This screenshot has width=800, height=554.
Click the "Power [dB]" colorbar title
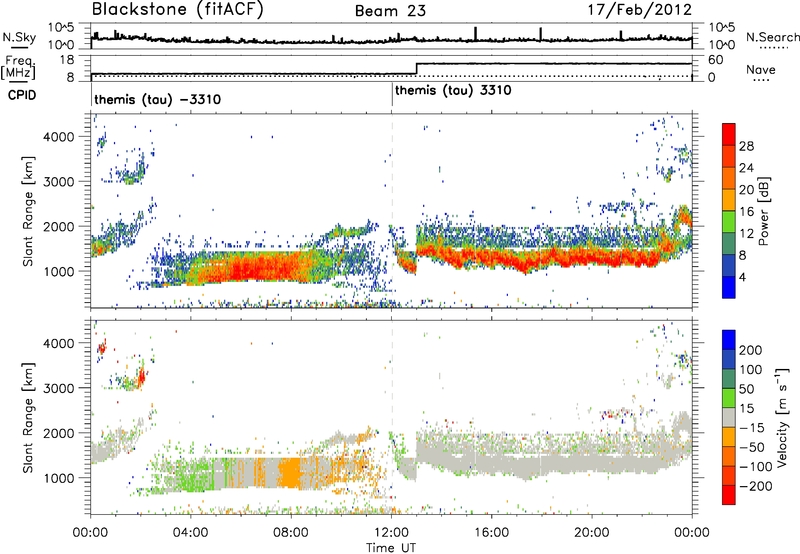coord(764,211)
